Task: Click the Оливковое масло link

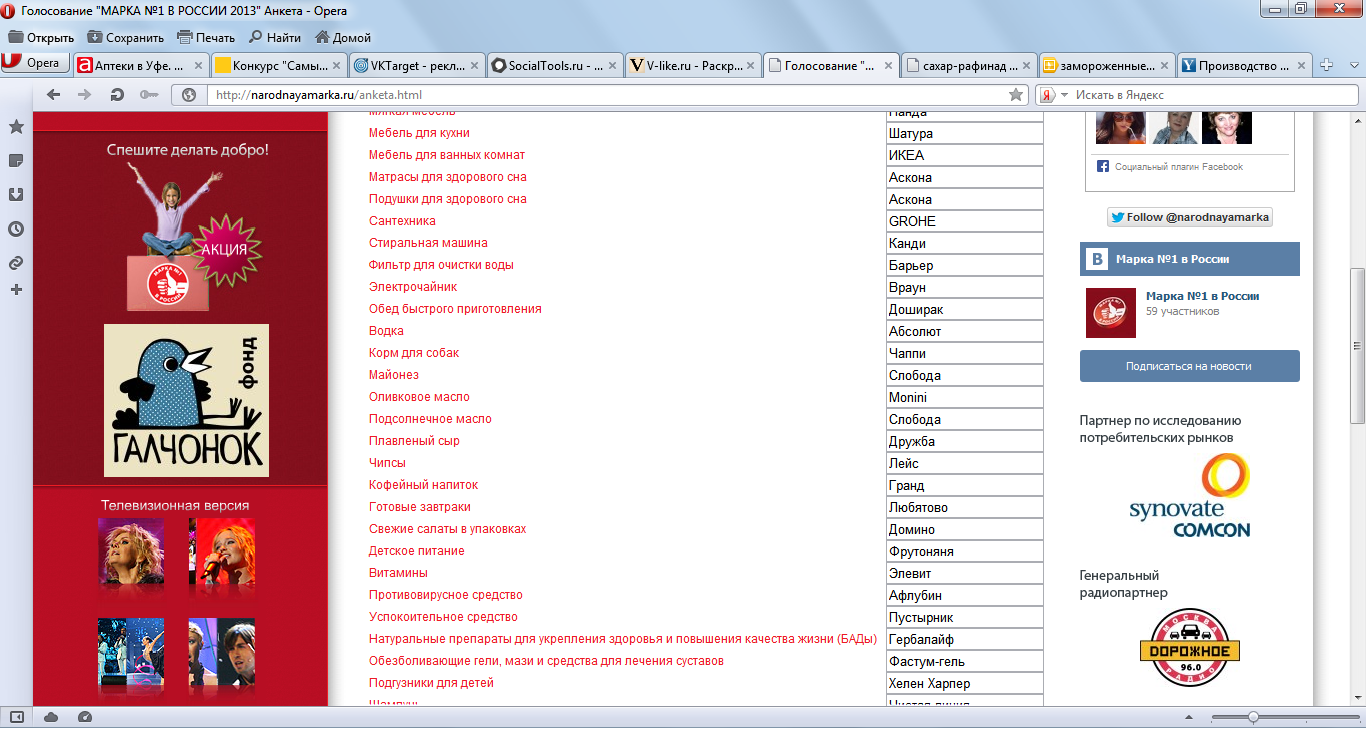Action: tap(419, 397)
